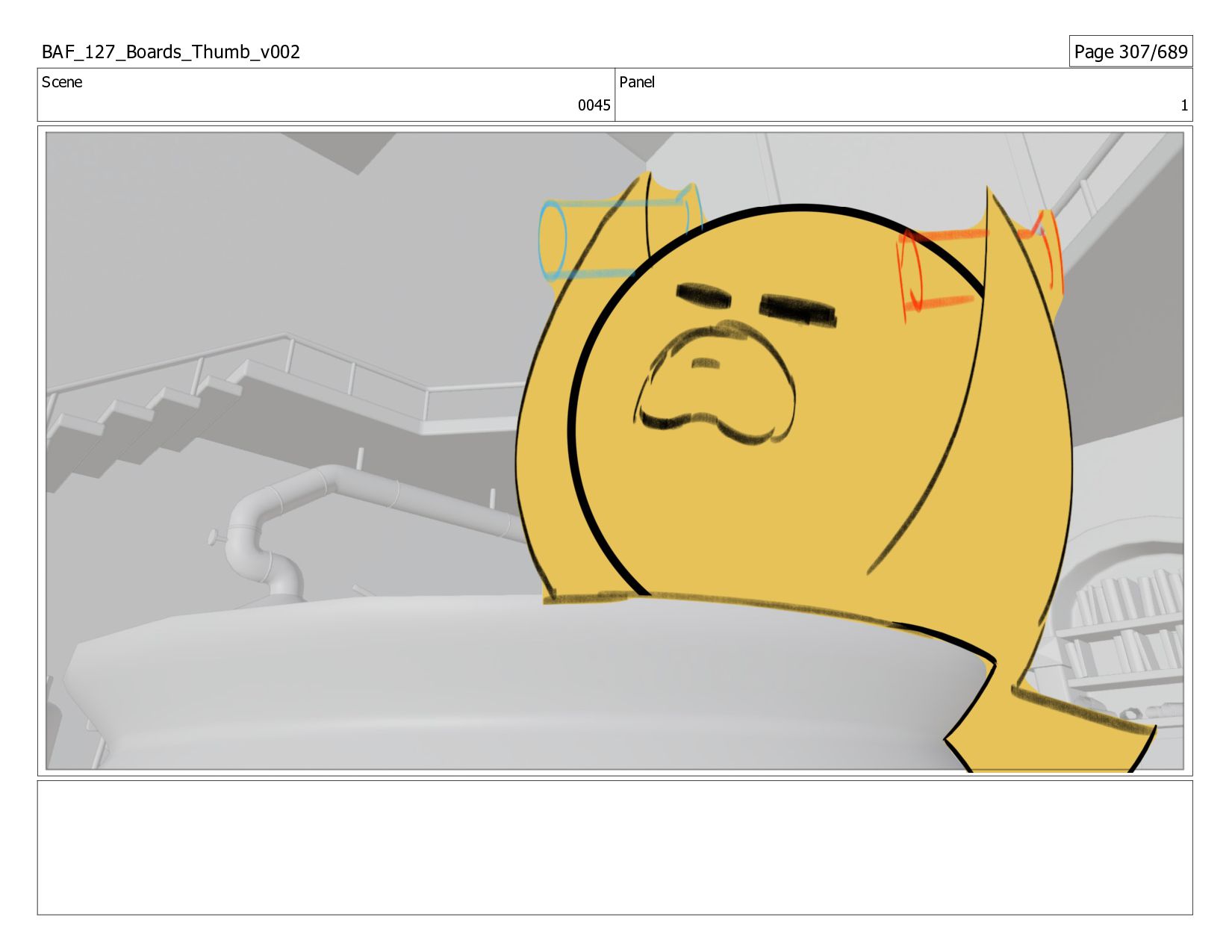The image size is (1232, 952).
Task: Click the document title BAF_127_Boards_Thumb_v002
Action: [x=171, y=52]
